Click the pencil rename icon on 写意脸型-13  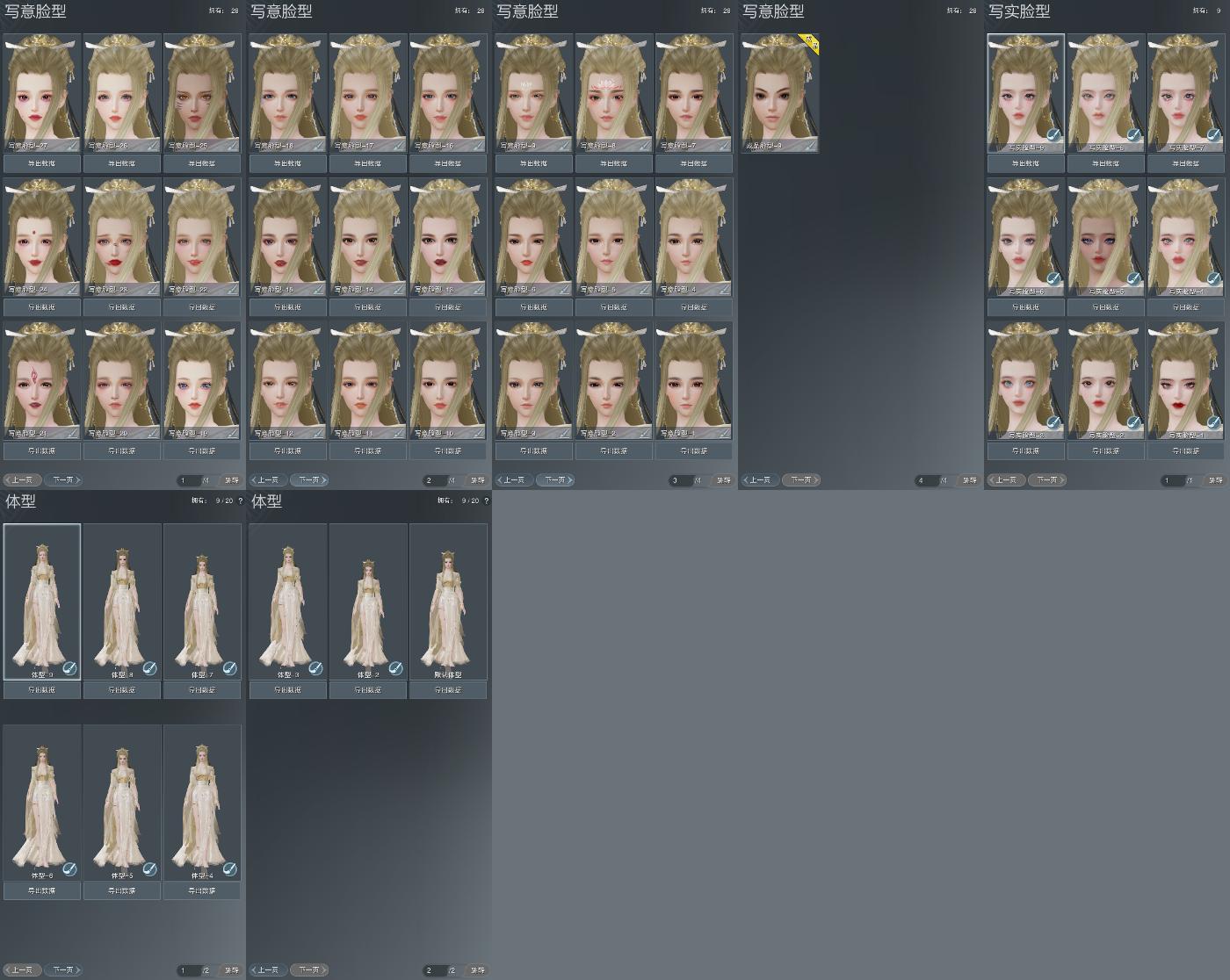pyautogui.click(x=479, y=289)
